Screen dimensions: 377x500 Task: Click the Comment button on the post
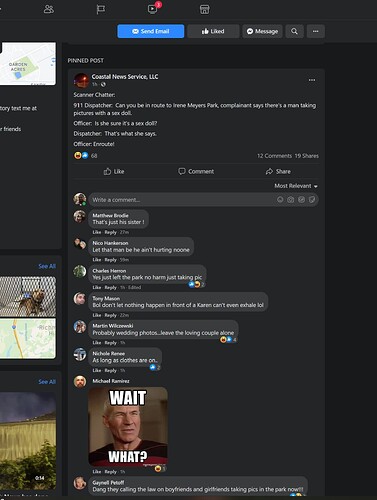(x=196, y=171)
